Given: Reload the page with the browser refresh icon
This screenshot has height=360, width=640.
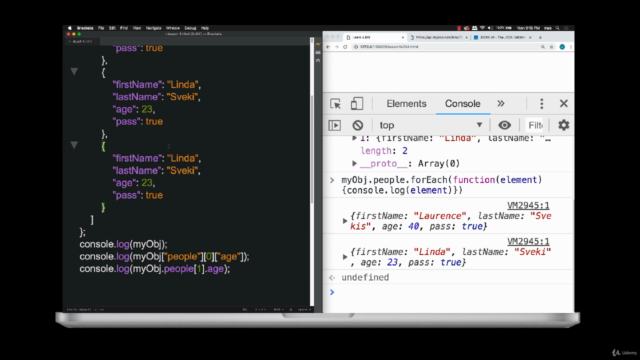Looking at the screenshot, I should click(345, 47).
